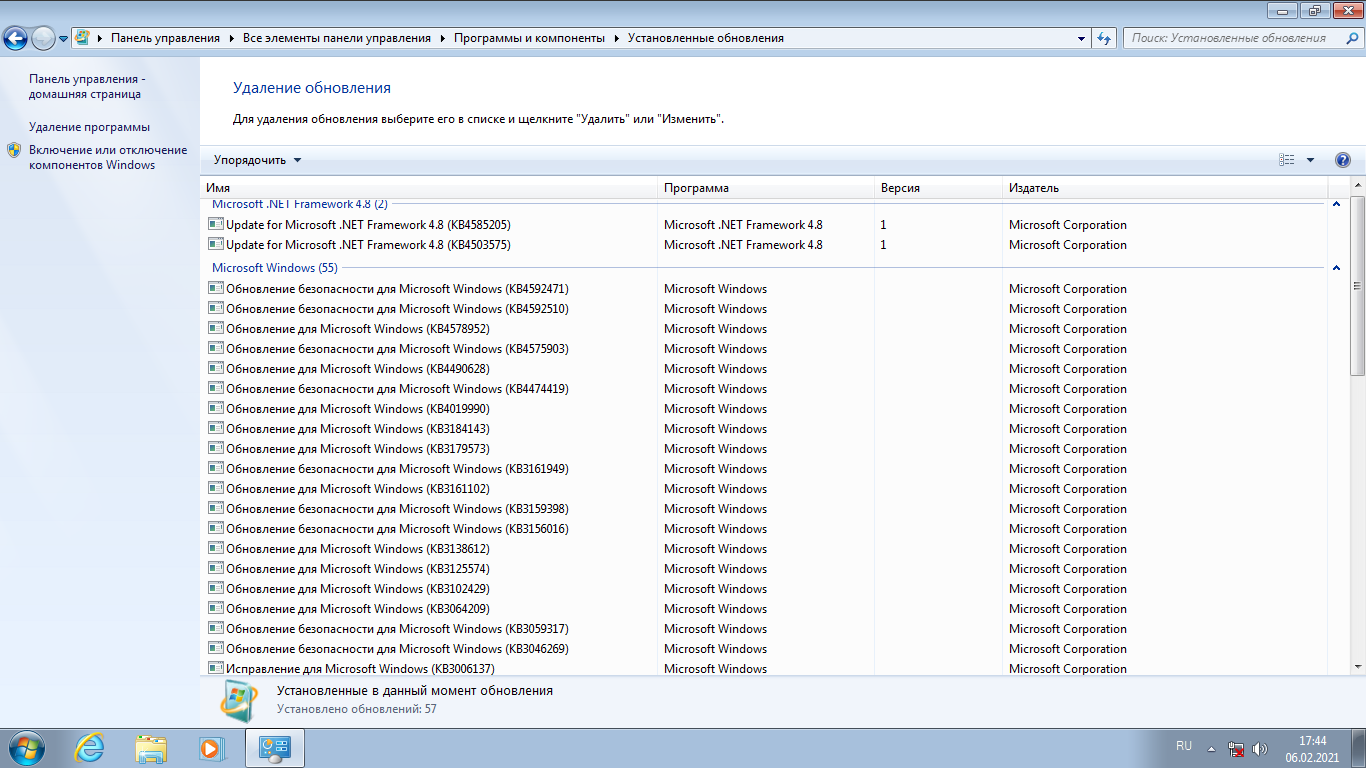Click the icon of update KB4592471
Image resolution: width=1366 pixels, height=768 pixels.
pyautogui.click(x=215, y=288)
